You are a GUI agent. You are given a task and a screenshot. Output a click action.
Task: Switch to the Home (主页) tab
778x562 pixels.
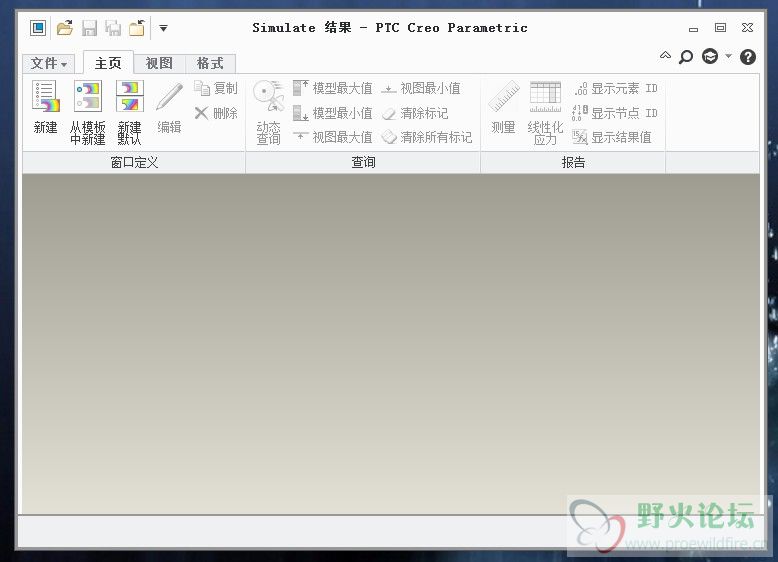coord(108,63)
